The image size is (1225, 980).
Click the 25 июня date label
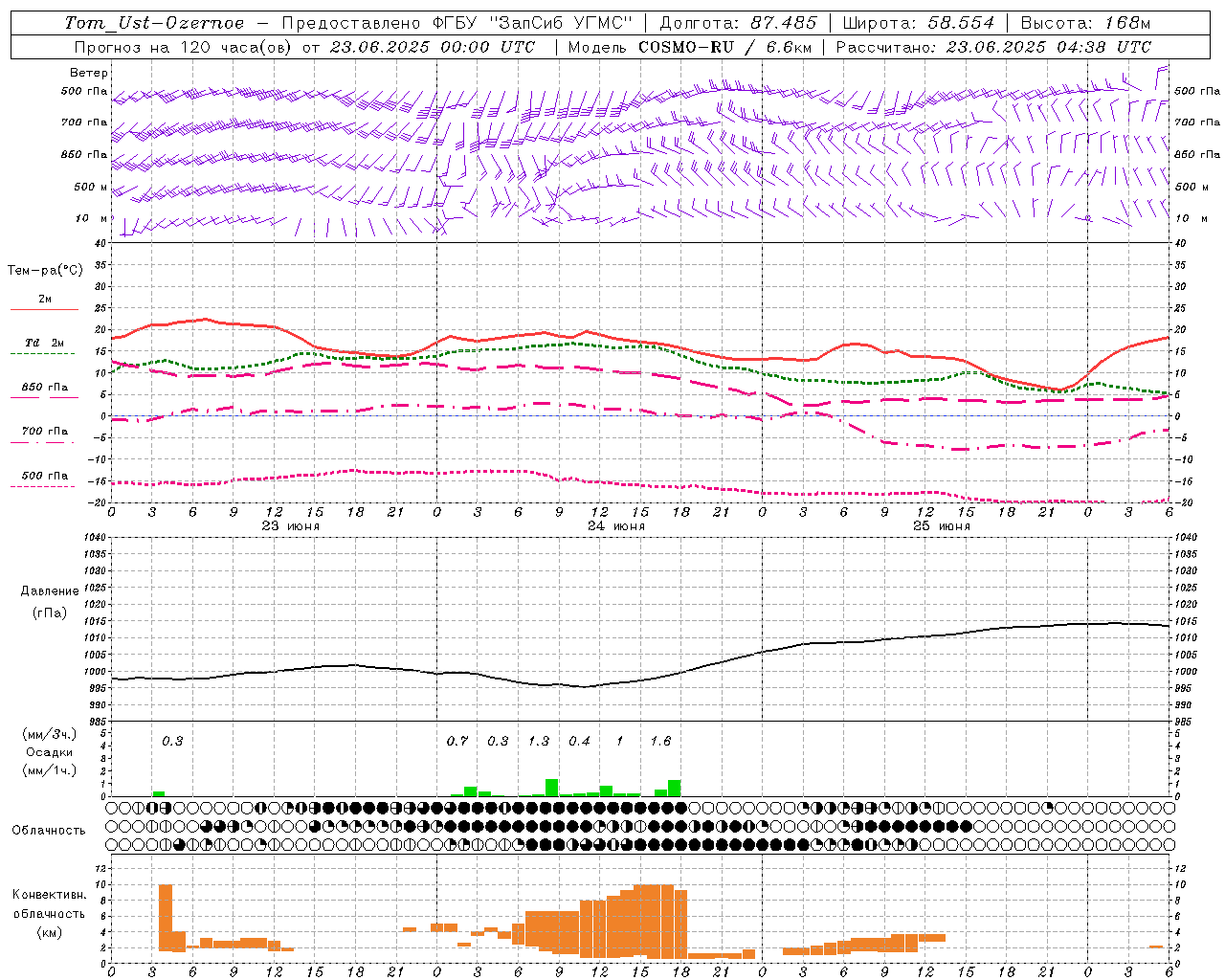click(x=941, y=526)
